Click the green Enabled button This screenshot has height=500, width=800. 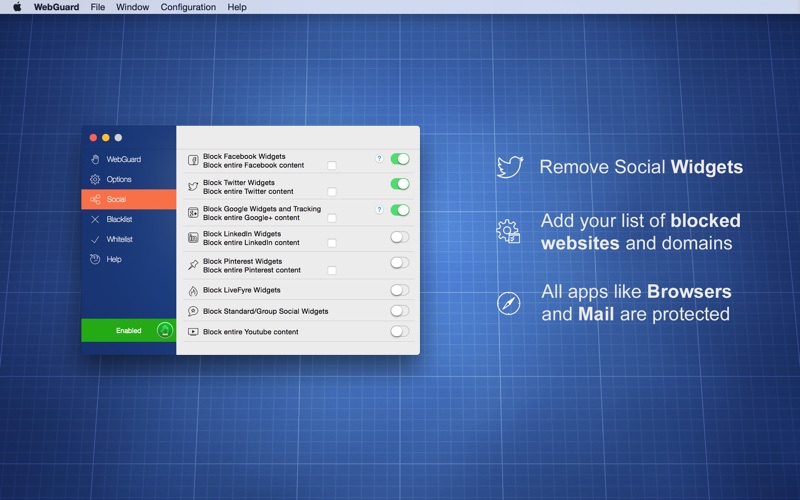pyautogui.click(x=129, y=331)
